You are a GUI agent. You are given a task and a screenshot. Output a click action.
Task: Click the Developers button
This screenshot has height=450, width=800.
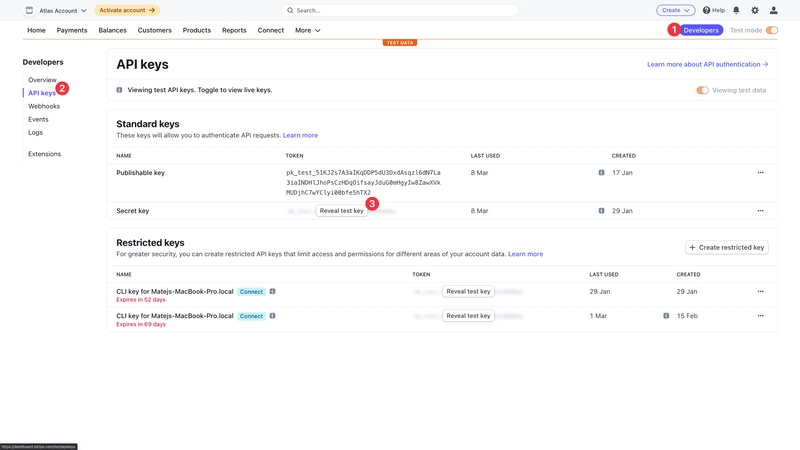point(701,30)
